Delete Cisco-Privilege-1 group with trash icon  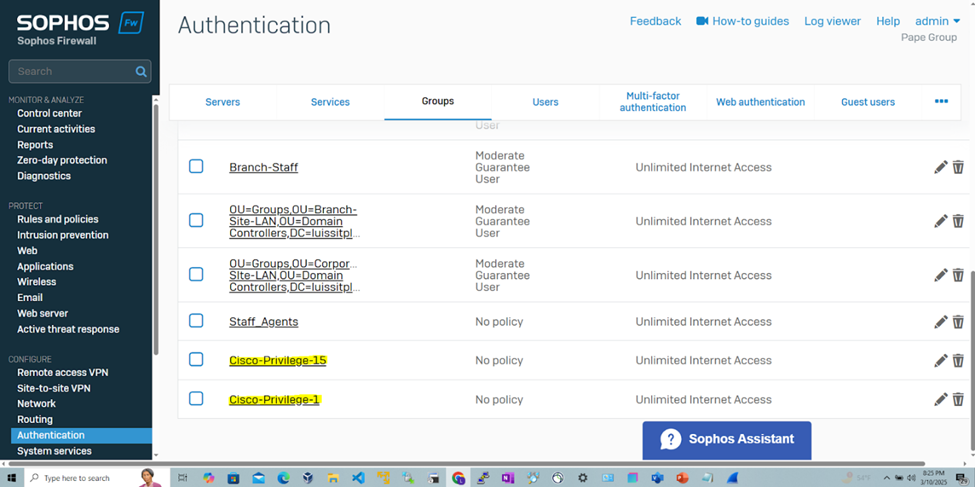point(958,399)
